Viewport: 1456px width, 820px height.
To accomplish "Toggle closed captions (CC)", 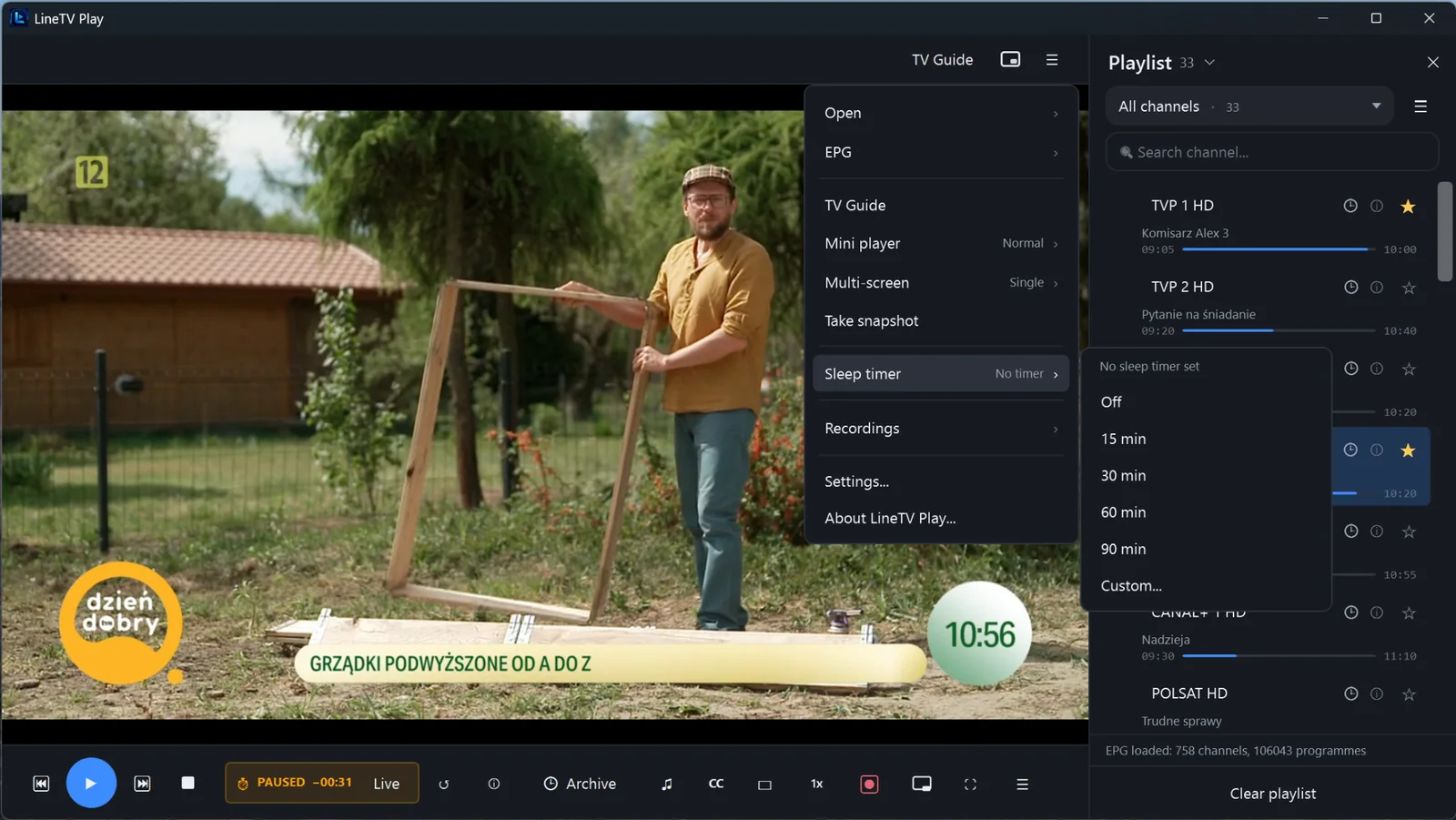I will 716,784.
